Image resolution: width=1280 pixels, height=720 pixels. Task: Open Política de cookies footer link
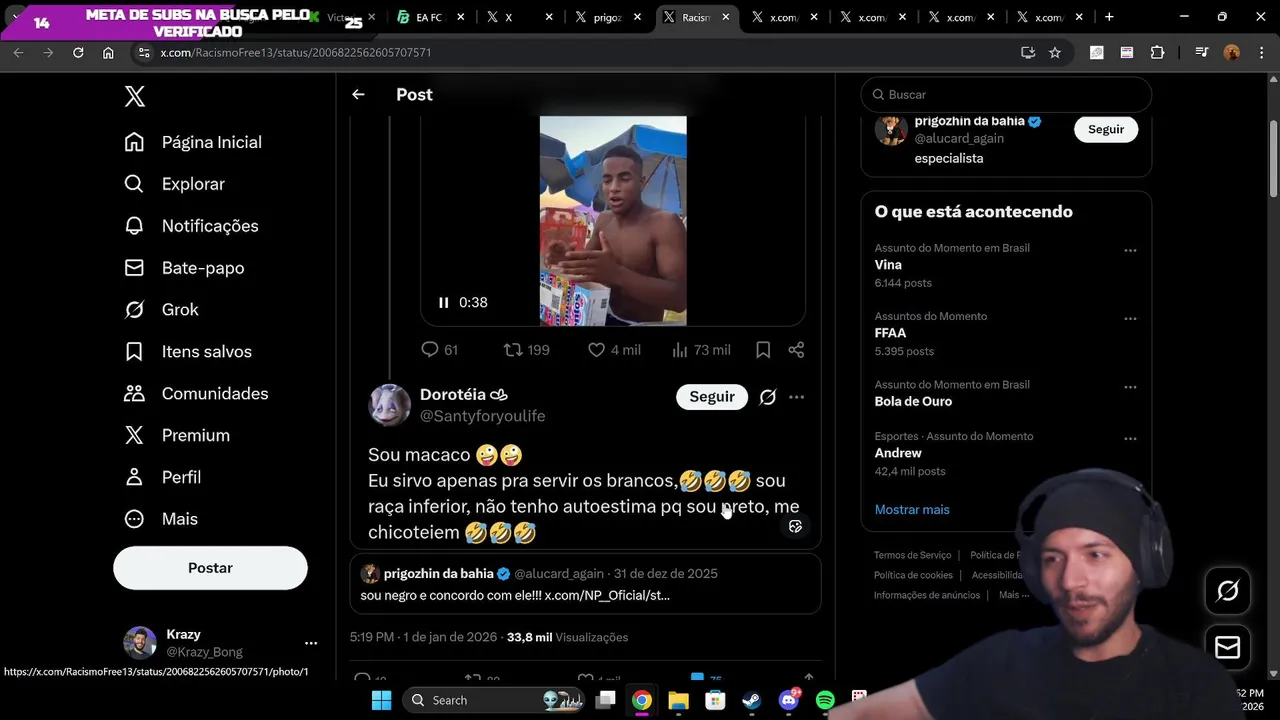(913, 575)
